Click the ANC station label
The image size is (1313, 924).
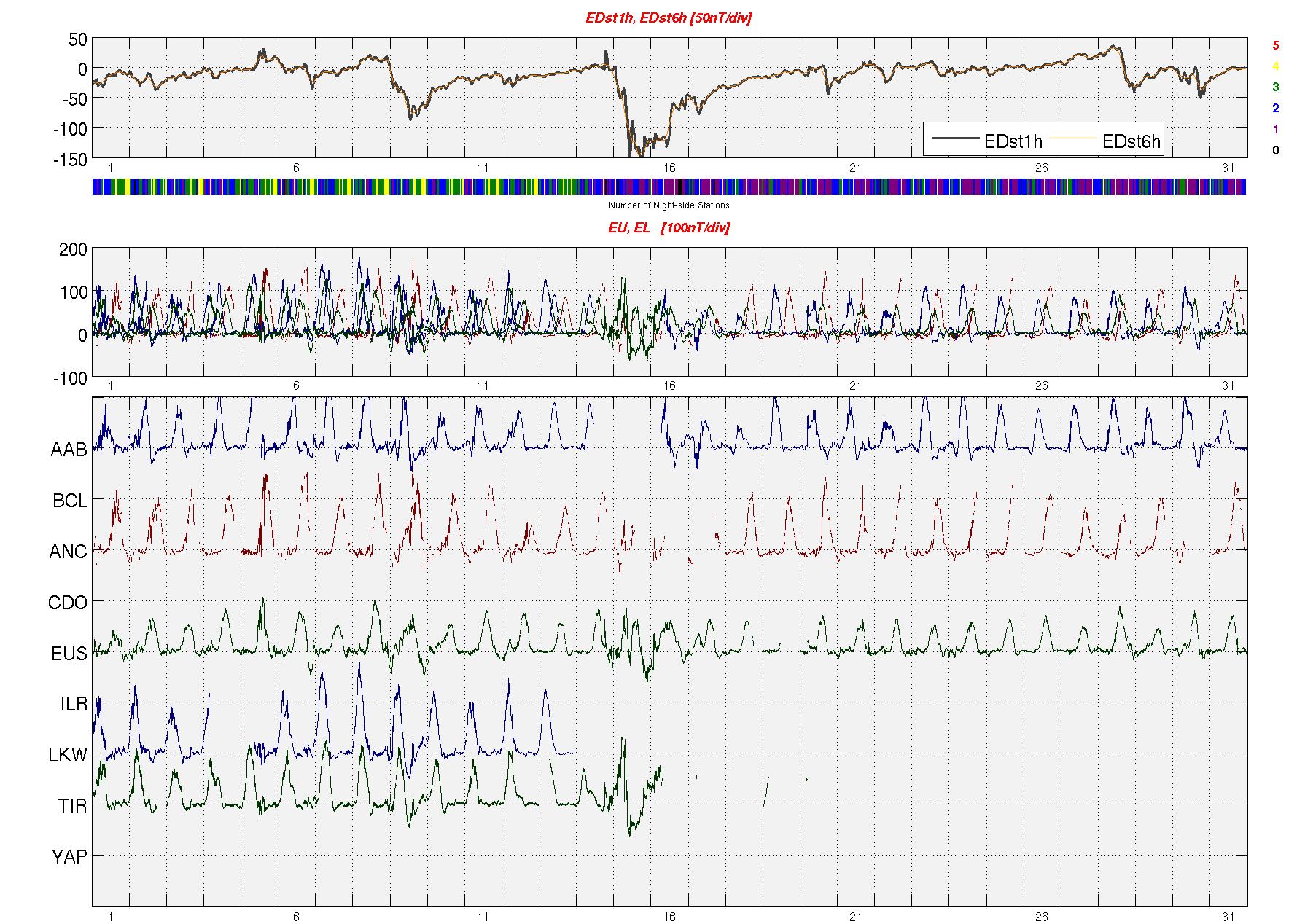click(x=68, y=552)
